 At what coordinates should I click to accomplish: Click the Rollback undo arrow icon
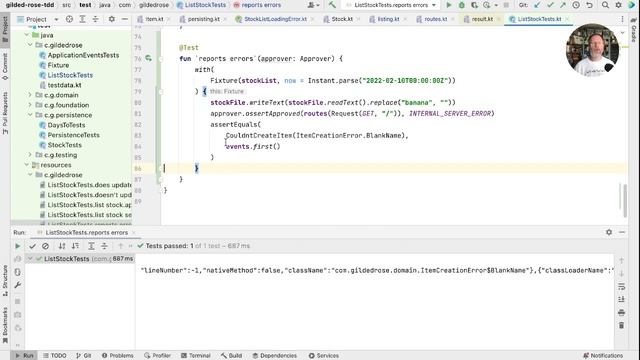coord(589,5)
